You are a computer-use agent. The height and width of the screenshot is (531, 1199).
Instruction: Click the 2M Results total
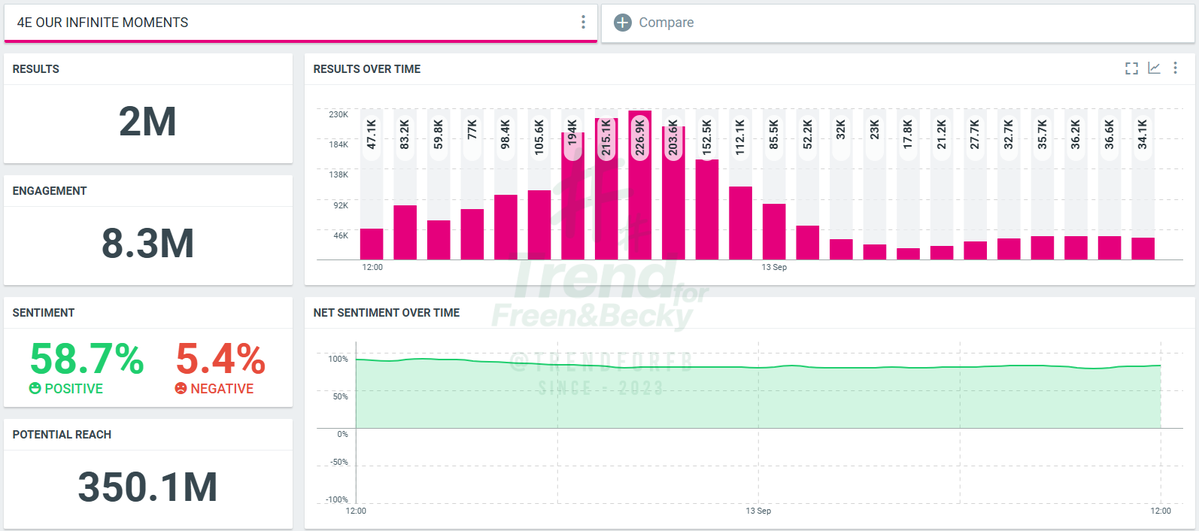tap(148, 122)
